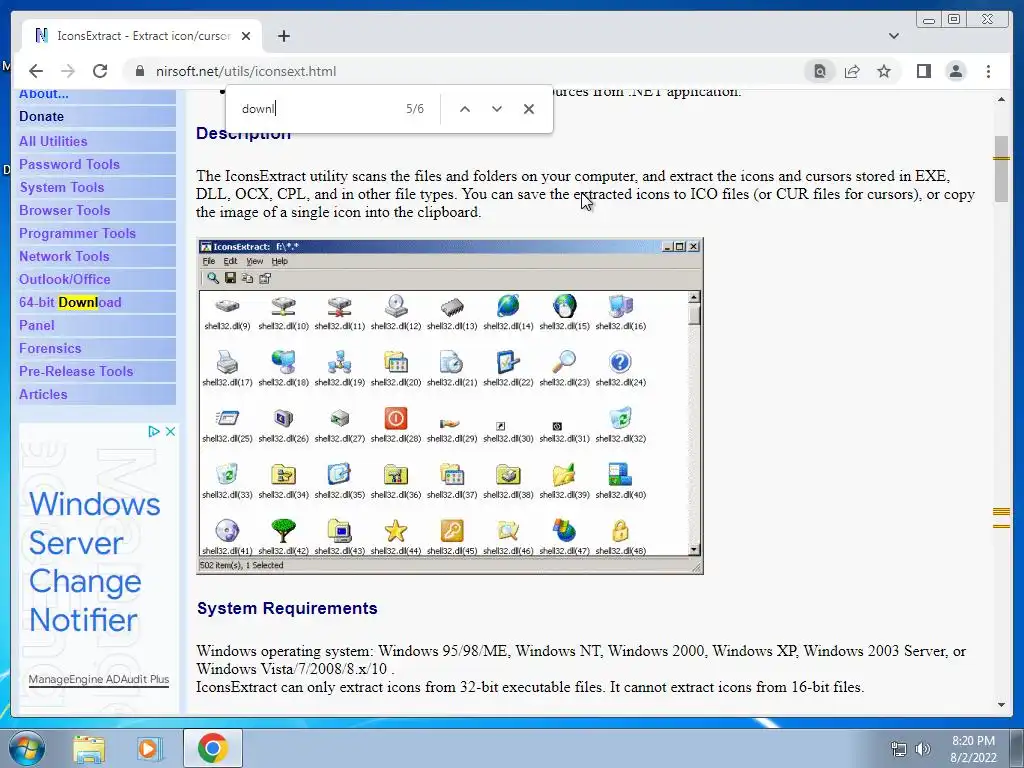
Task: Click the padlock site info icon
Action: pyautogui.click(x=139, y=71)
